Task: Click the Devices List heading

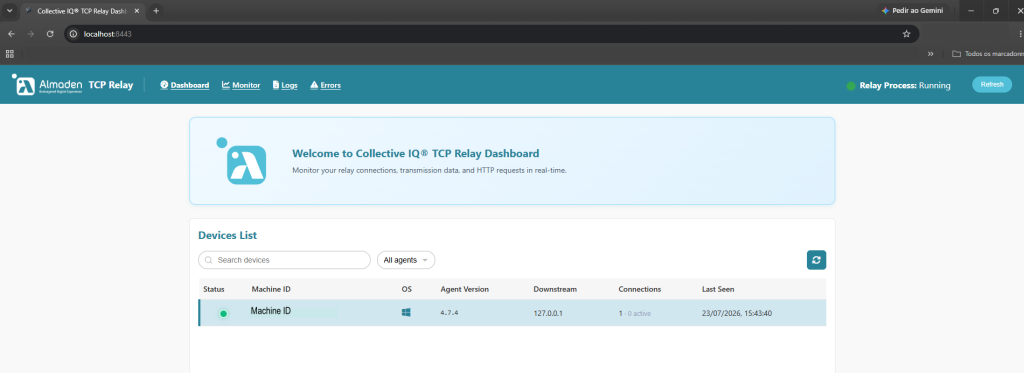Action: [227, 235]
